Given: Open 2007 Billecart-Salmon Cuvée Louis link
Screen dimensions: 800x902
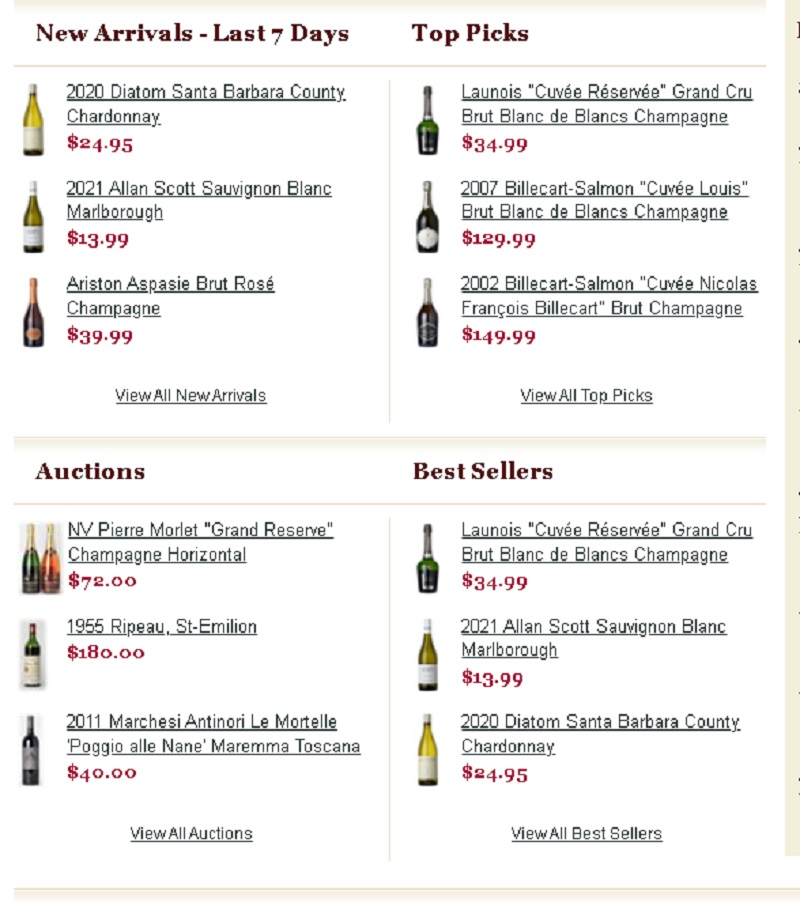Looking at the screenshot, I should click(x=604, y=200).
